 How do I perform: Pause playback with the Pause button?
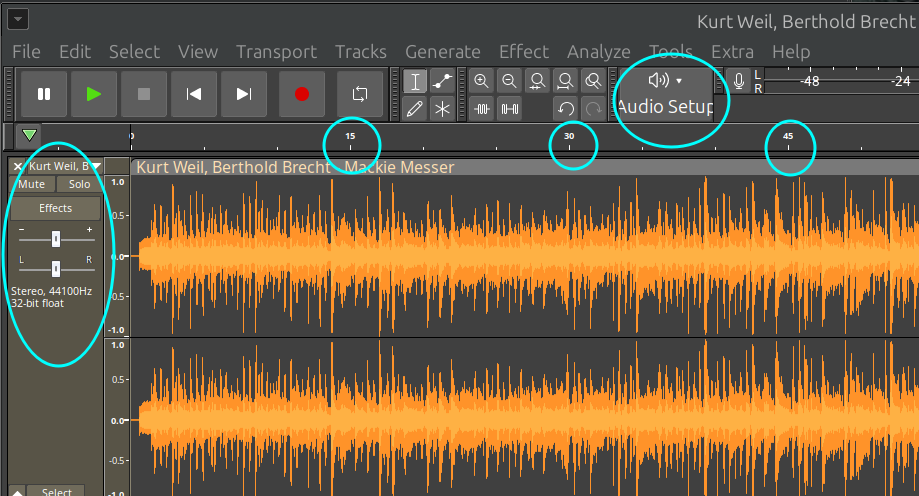coord(44,94)
